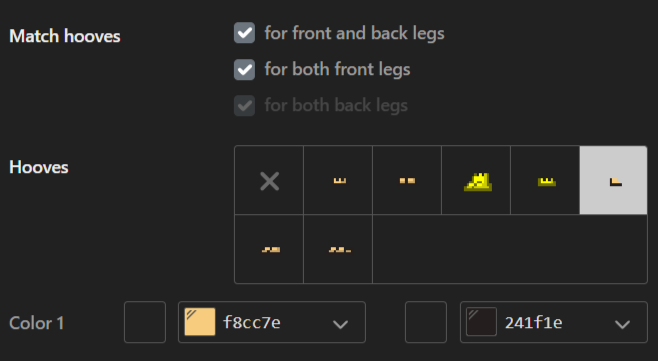Choose the second hoof style with three notches
This screenshot has height=361, width=658.
click(x=338, y=180)
